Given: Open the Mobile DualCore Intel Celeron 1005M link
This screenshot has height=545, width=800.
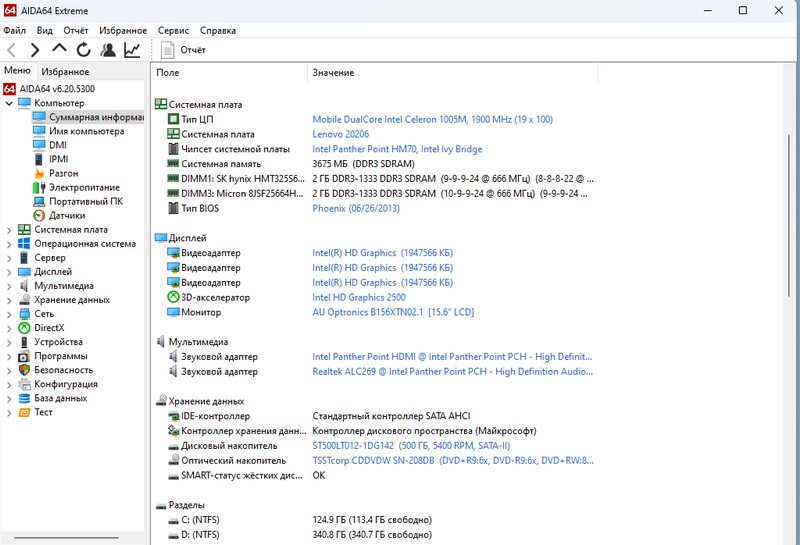Looking at the screenshot, I should 432,119.
